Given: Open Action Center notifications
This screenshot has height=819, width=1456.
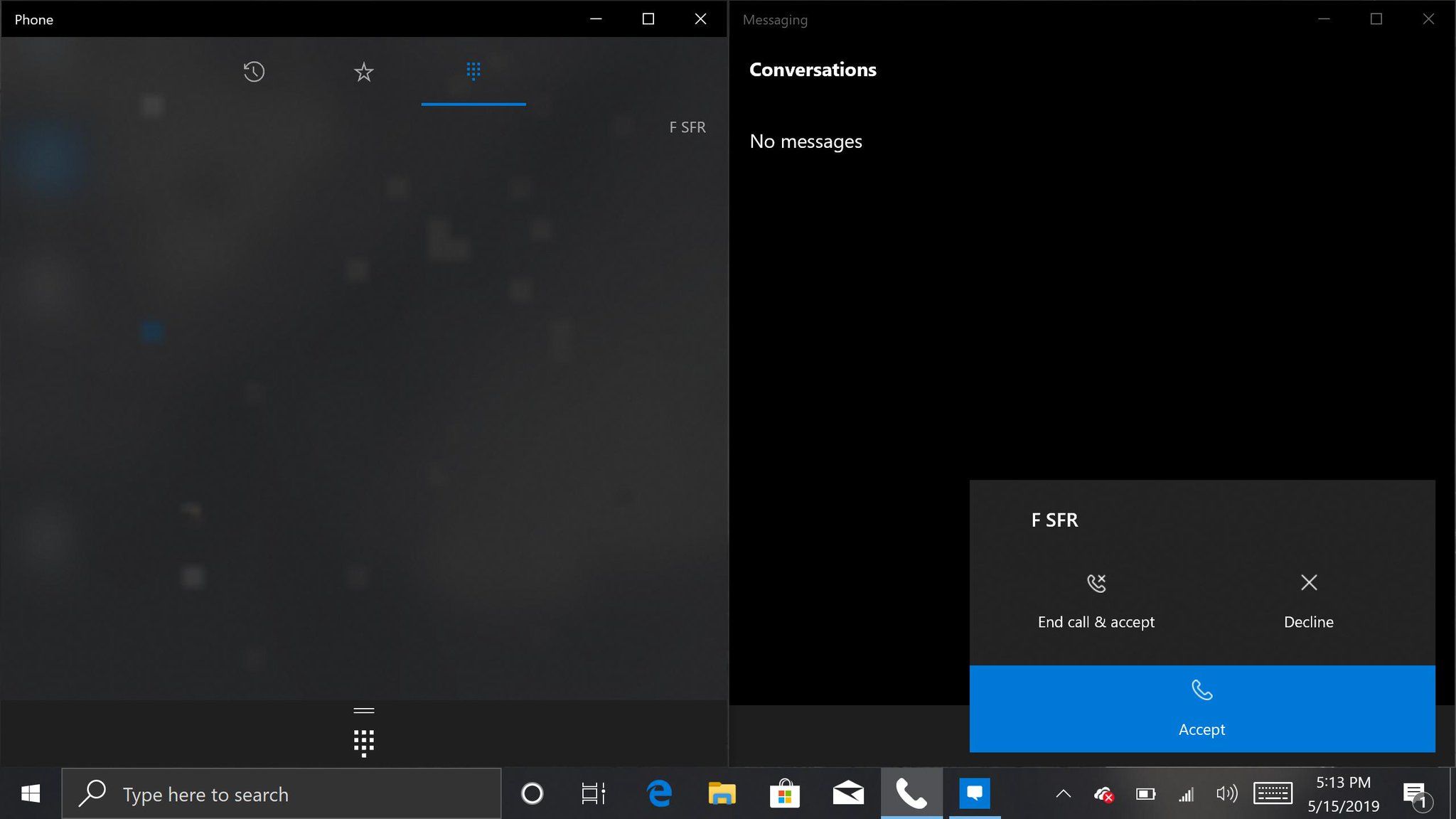Looking at the screenshot, I should coord(1416,796).
